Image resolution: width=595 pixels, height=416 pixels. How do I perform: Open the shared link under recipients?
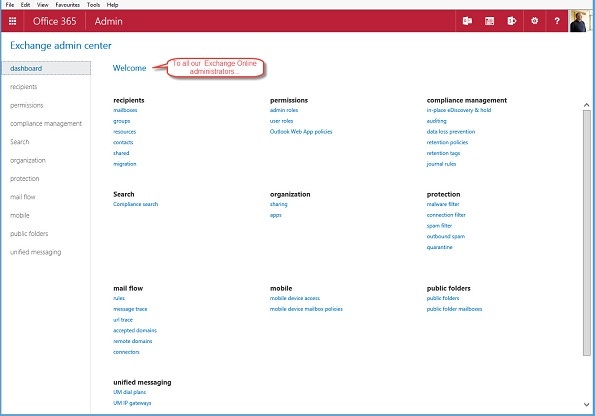coord(121,153)
